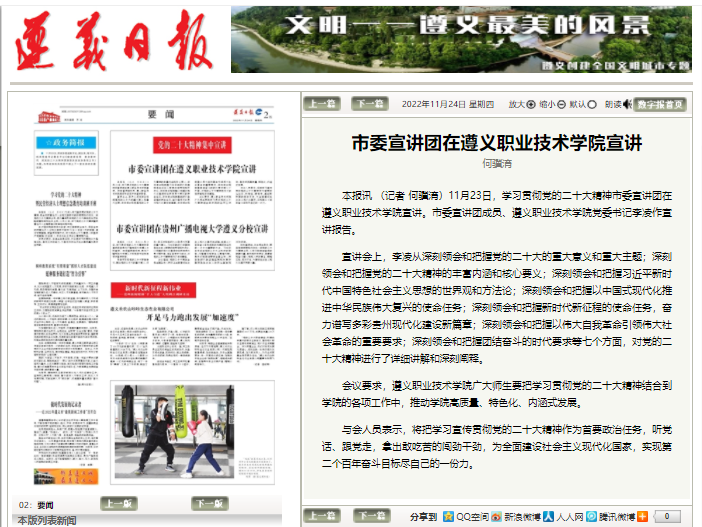Open more sharing options orange plus icon
This screenshot has width=702, height=527.
point(642,516)
